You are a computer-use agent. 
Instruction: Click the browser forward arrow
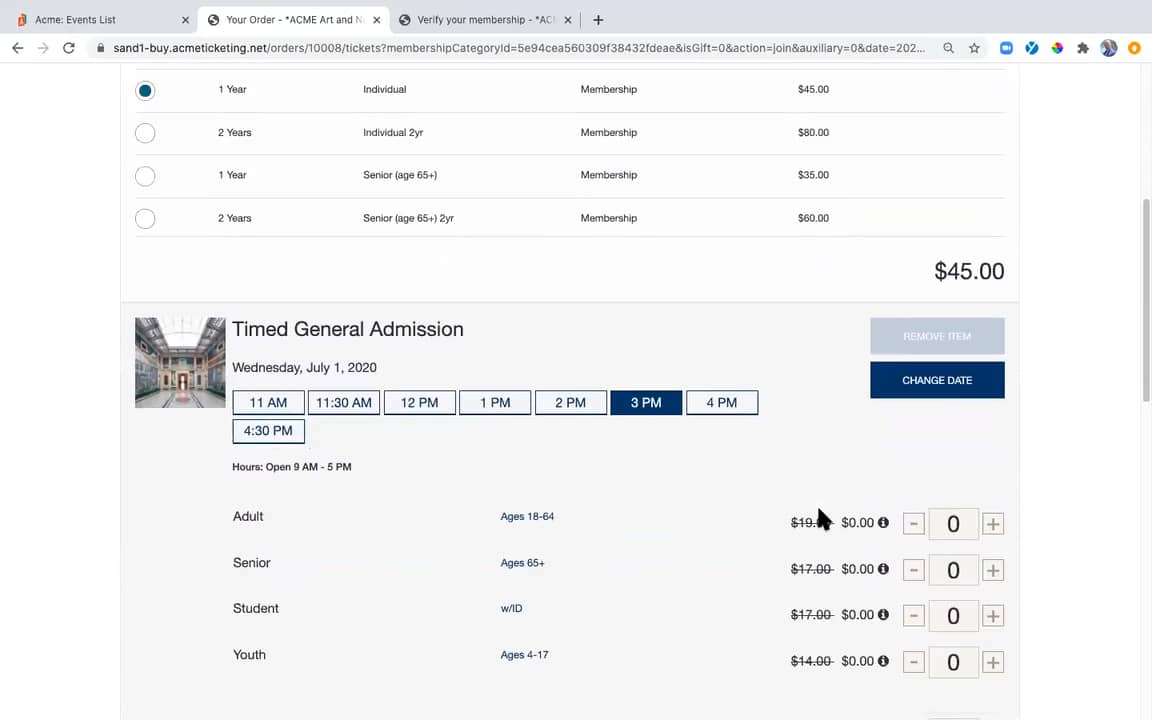[43, 48]
